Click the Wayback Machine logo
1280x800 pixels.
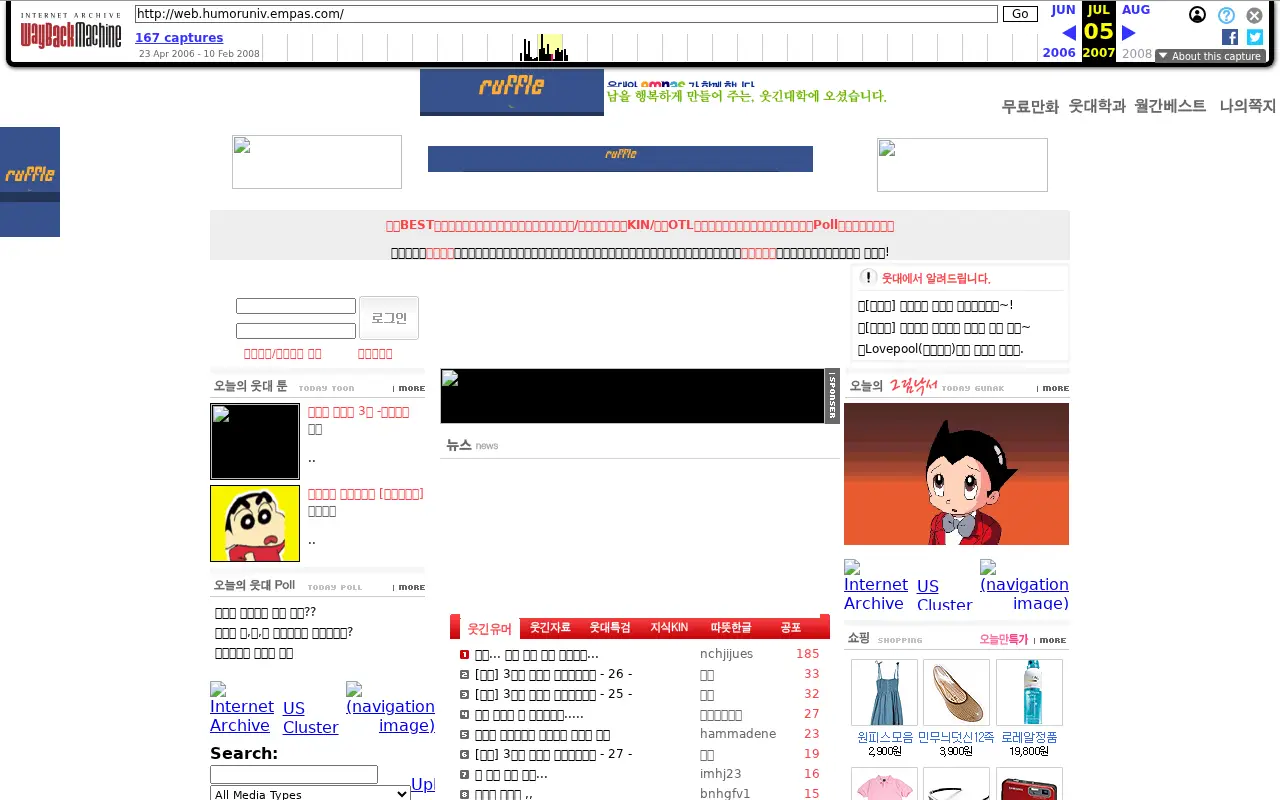(x=71, y=30)
